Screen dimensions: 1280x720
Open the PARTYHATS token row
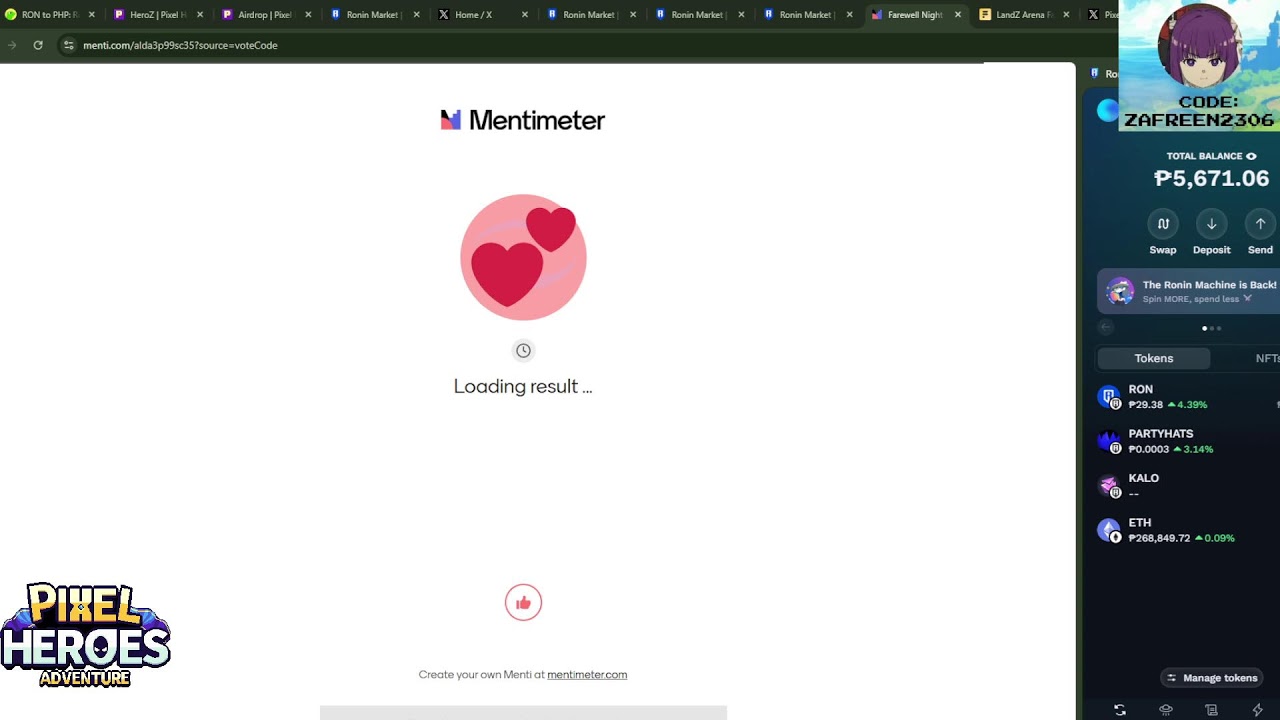coord(1188,441)
